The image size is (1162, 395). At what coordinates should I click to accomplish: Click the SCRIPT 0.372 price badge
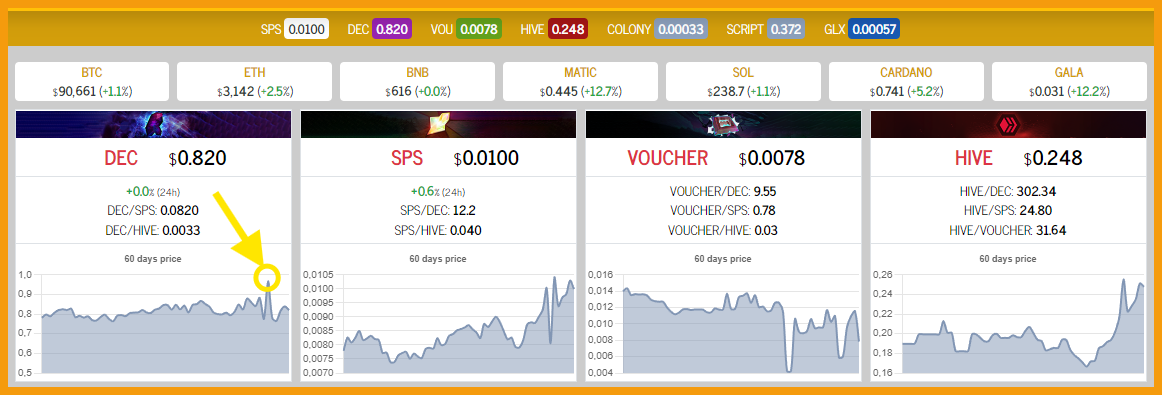tap(786, 30)
